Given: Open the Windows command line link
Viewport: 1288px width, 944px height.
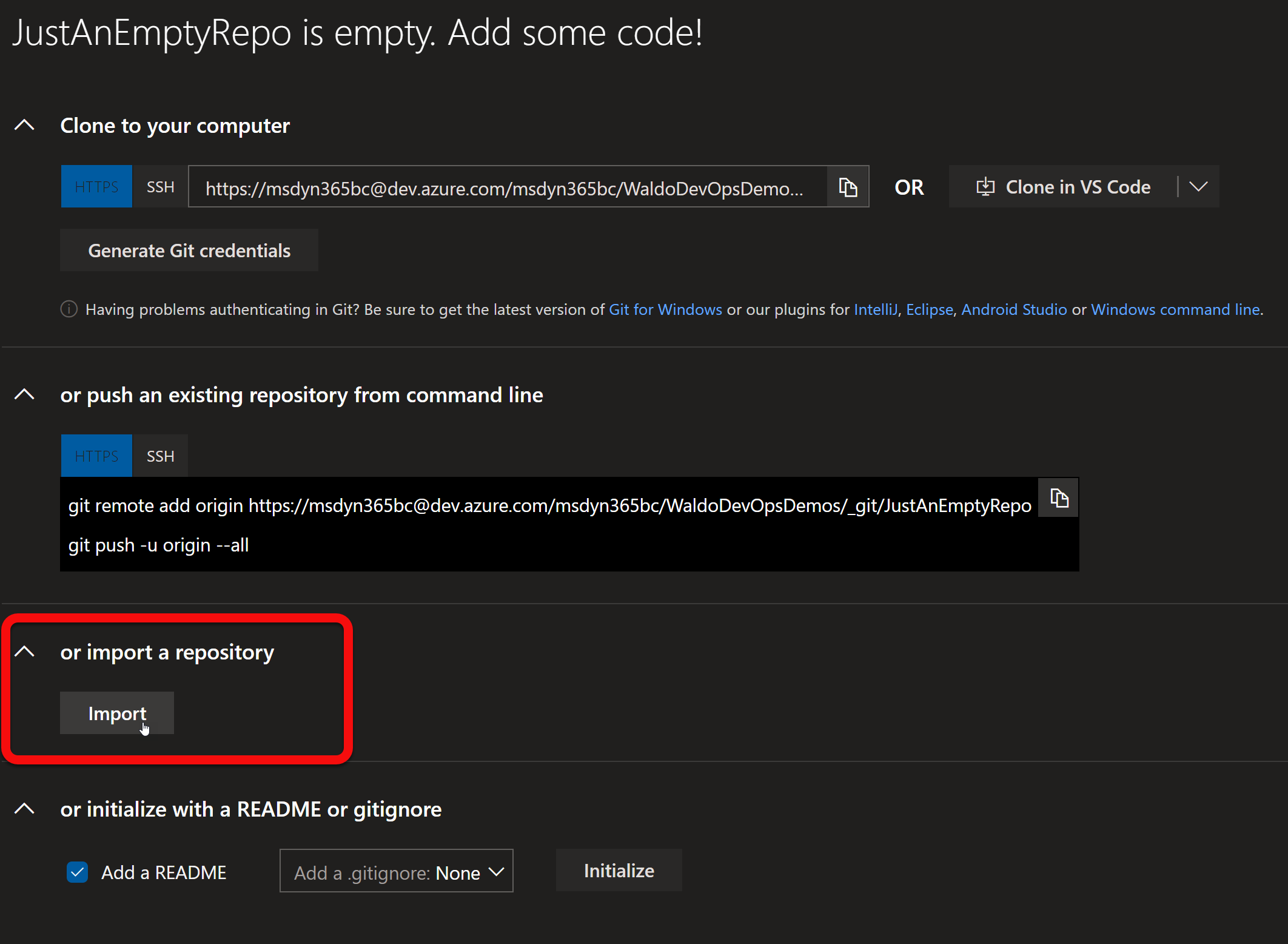Looking at the screenshot, I should [1175, 309].
